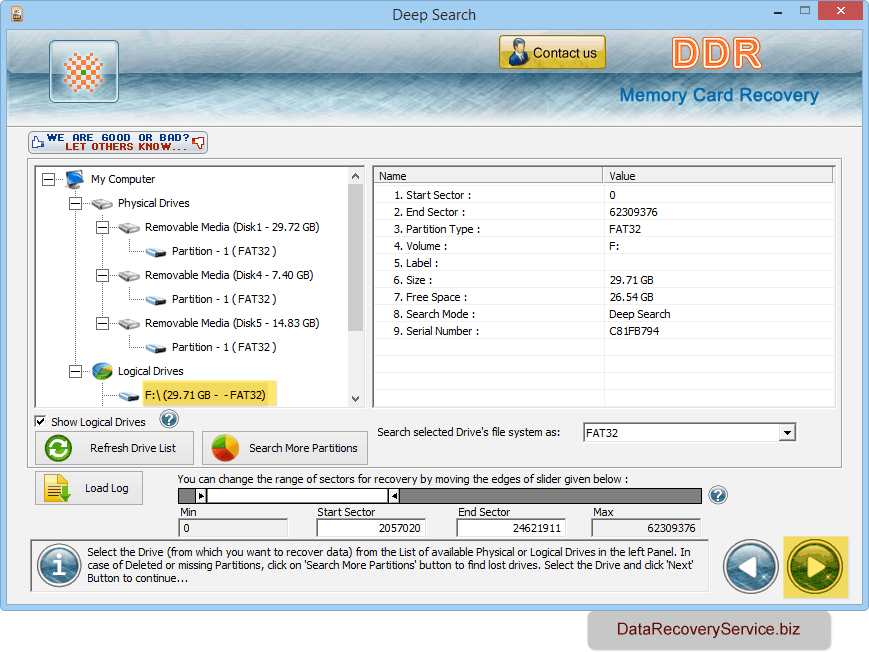Open help icon beside the sector slider
The image size is (869, 652).
718,495
